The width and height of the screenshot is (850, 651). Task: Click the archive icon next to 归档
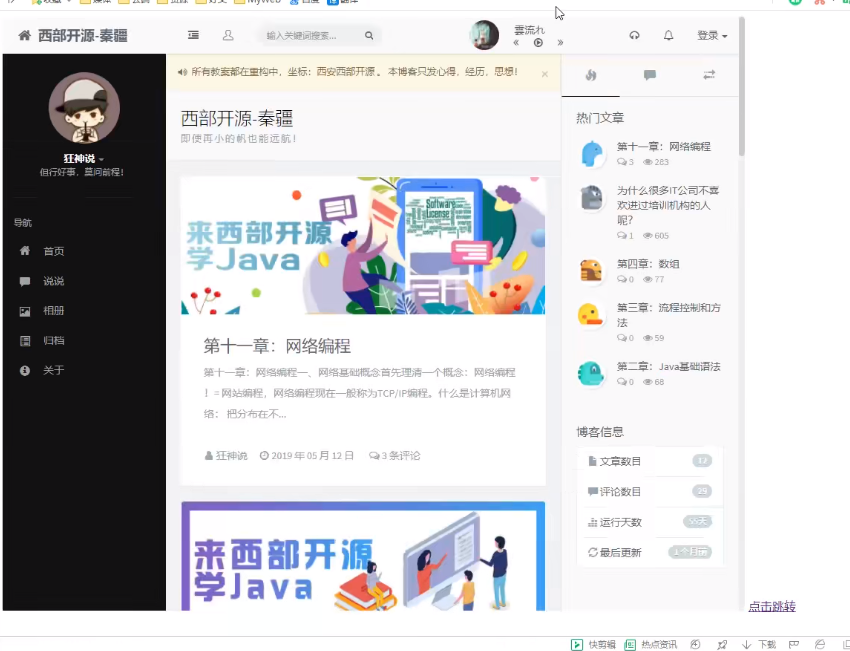click(24, 341)
